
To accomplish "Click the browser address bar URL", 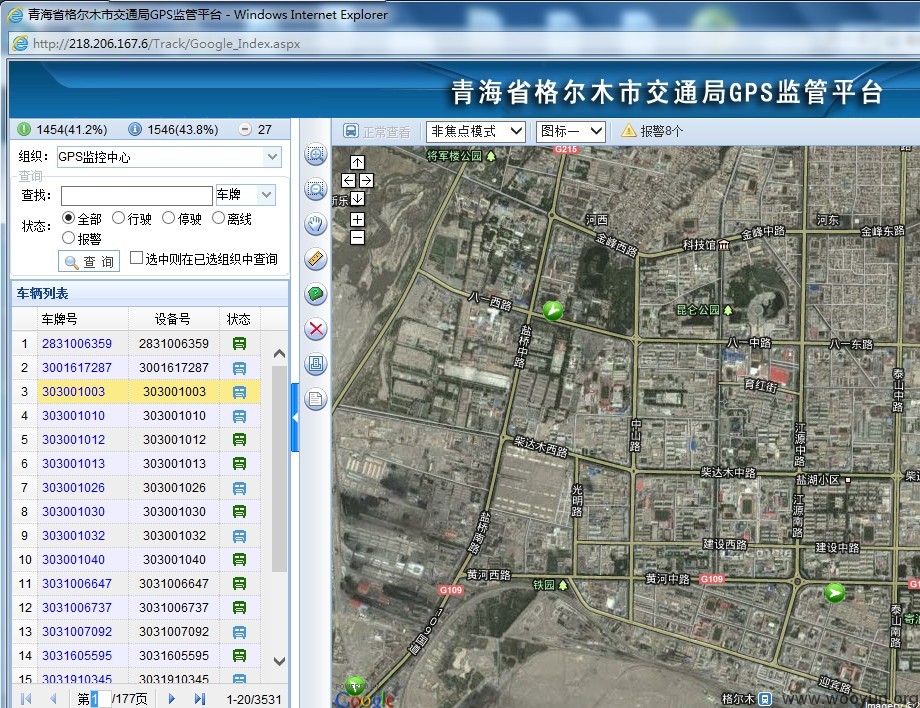I will coord(167,43).
